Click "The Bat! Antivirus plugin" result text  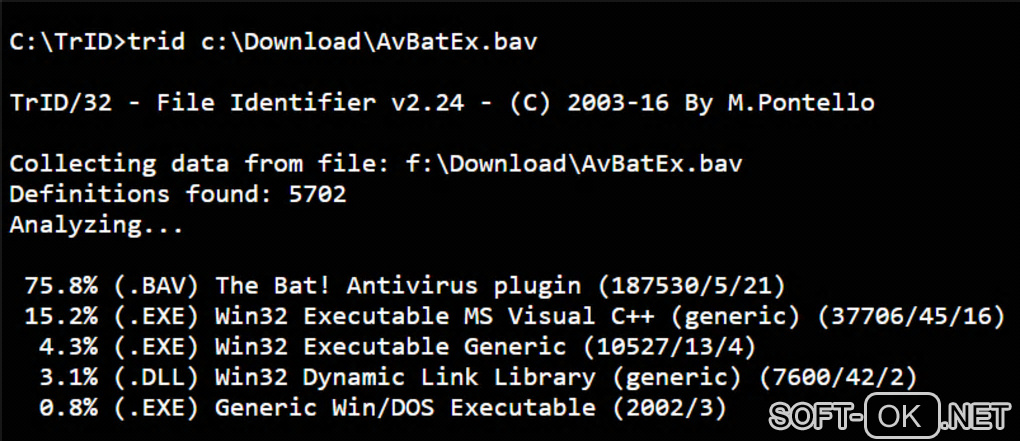click(x=397, y=286)
